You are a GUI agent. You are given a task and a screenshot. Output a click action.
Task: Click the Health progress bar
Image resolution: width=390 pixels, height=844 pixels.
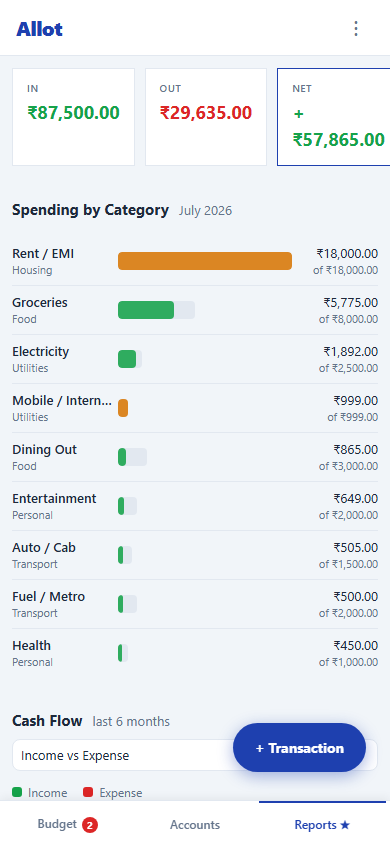click(x=123, y=653)
